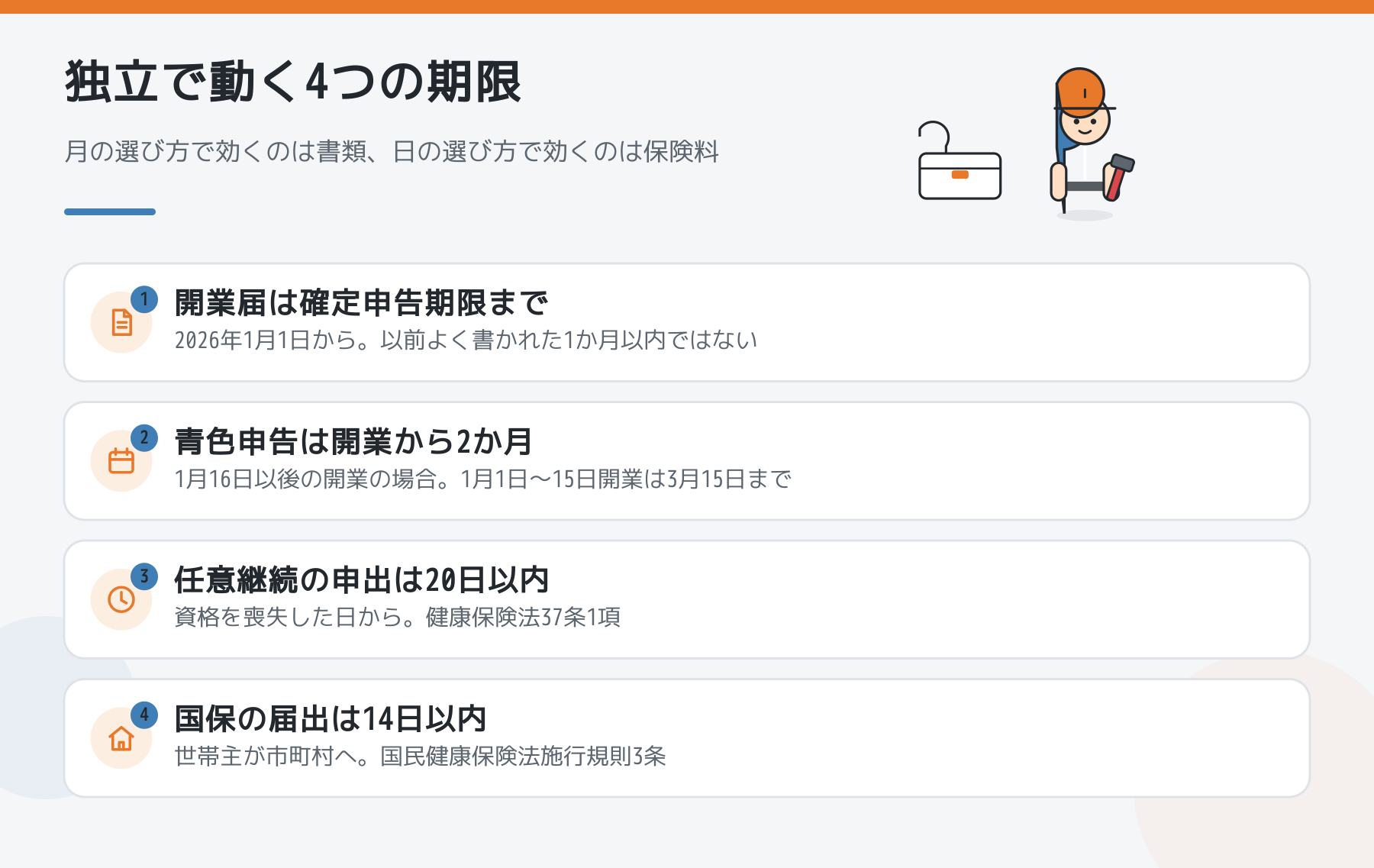1374x868 pixels.
Task: Click the number 4 badge
Action: pyautogui.click(x=144, y=715)
